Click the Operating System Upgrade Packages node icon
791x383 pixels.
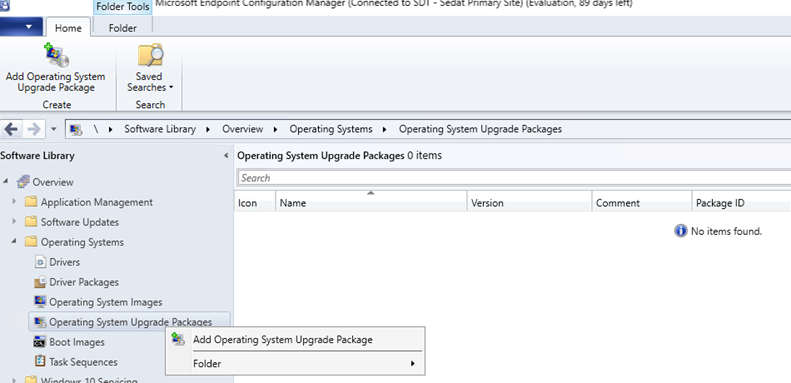click(x=40, y=322)
